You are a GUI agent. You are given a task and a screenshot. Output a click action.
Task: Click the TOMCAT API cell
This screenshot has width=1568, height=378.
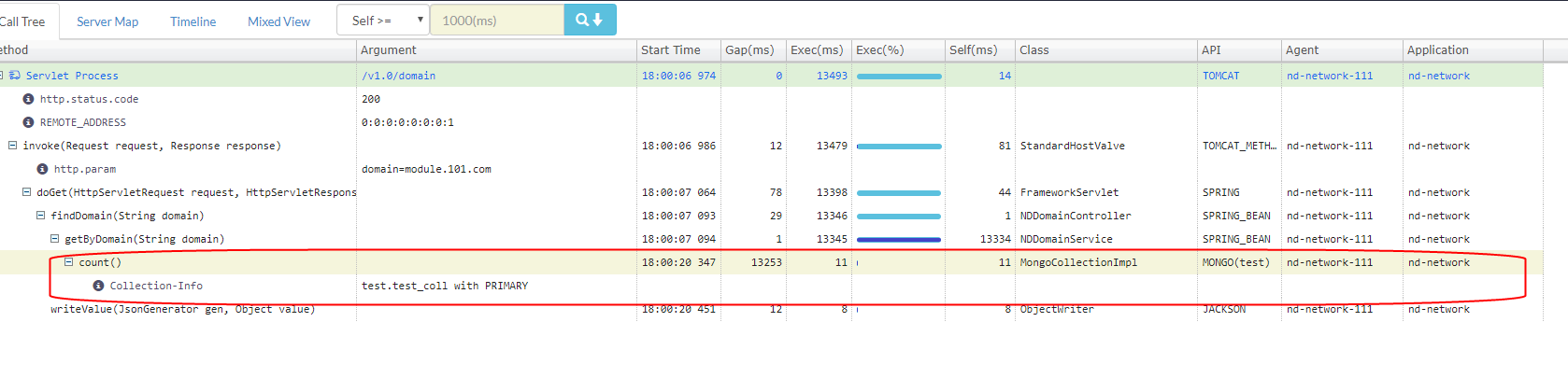[1220, 76]
